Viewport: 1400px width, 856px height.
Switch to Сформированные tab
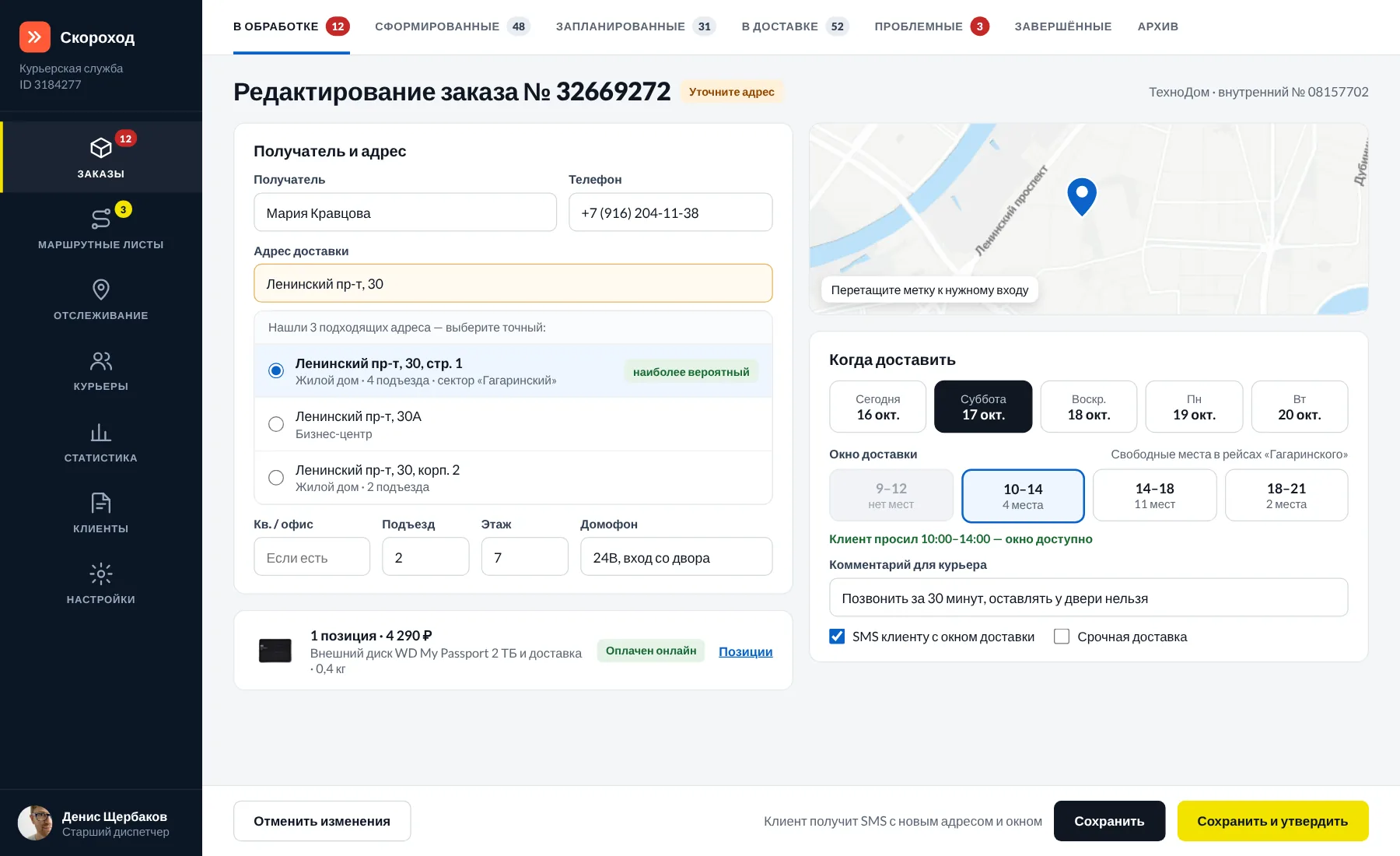[x=453, y=26]
